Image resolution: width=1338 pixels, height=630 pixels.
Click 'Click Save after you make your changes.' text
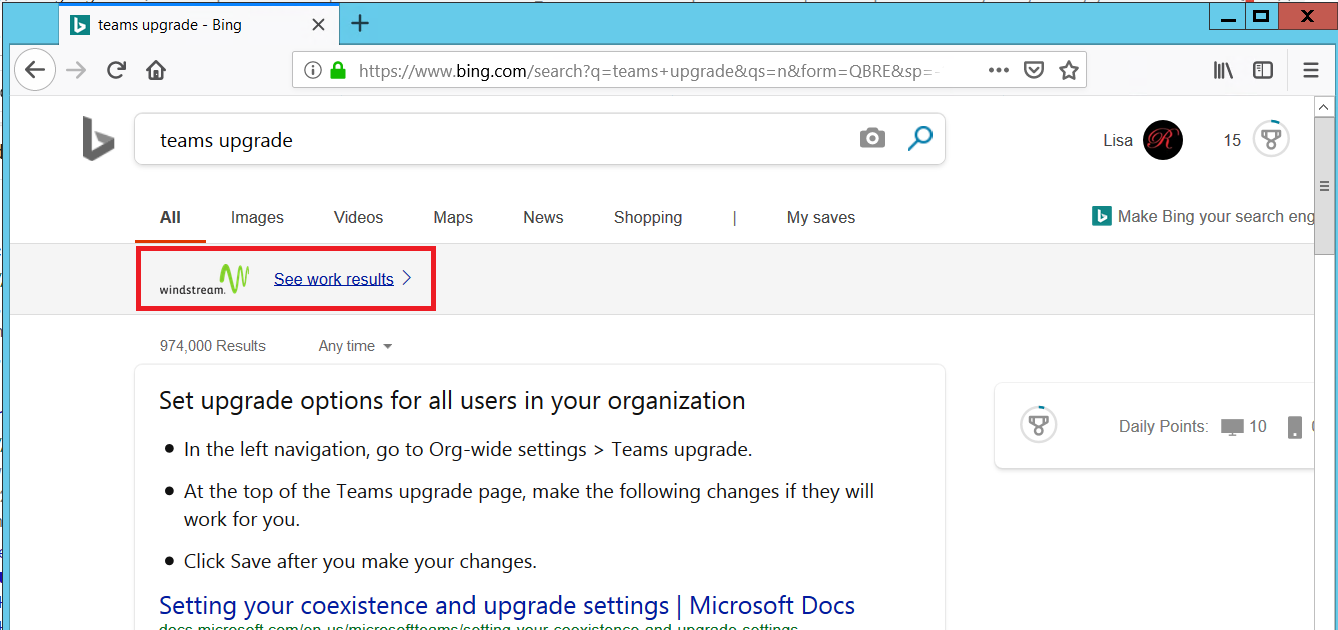pyautogui.click(x=360, y=561)
